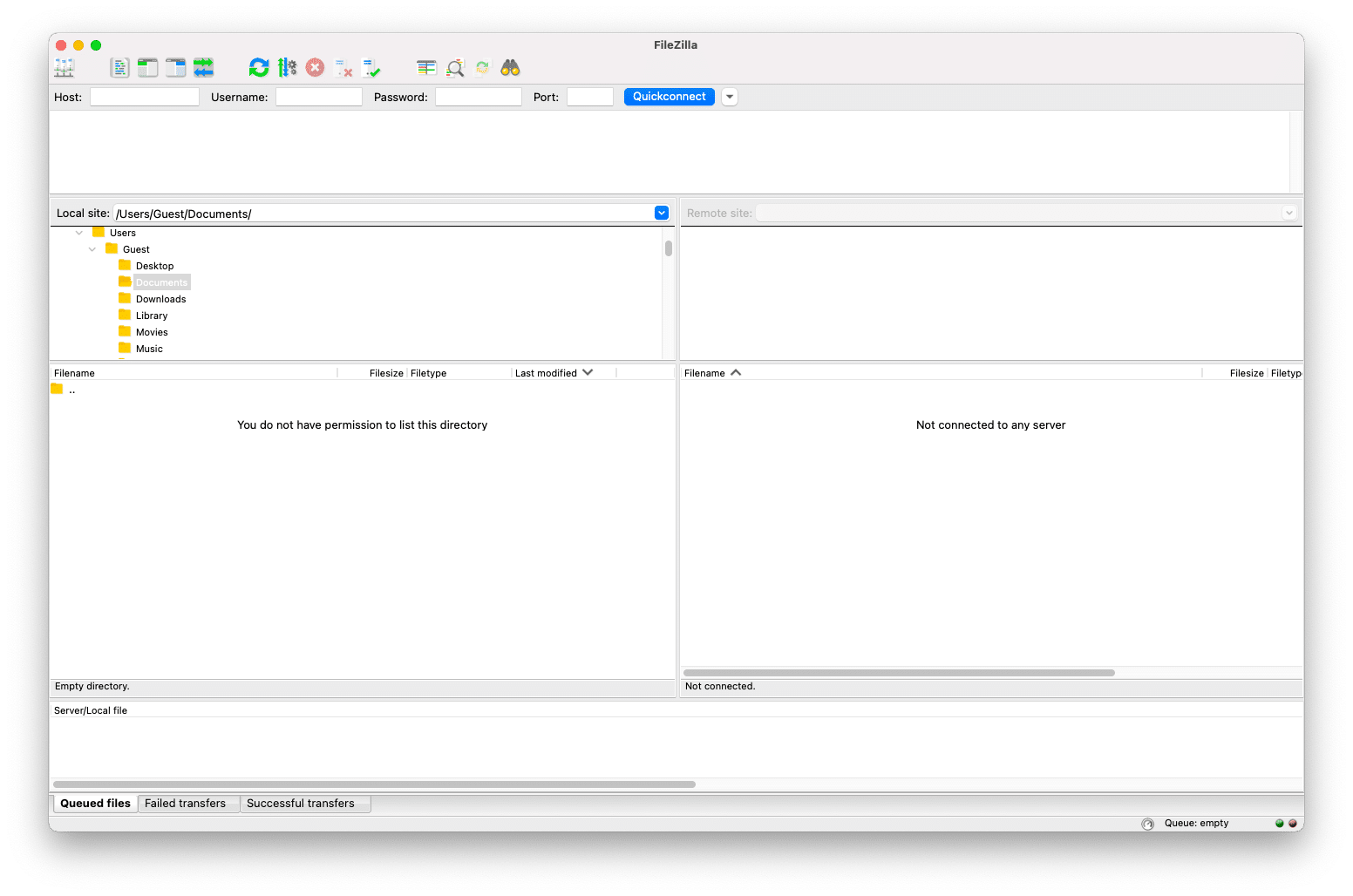Sort remote pane by Filename header

pos(941,373)
